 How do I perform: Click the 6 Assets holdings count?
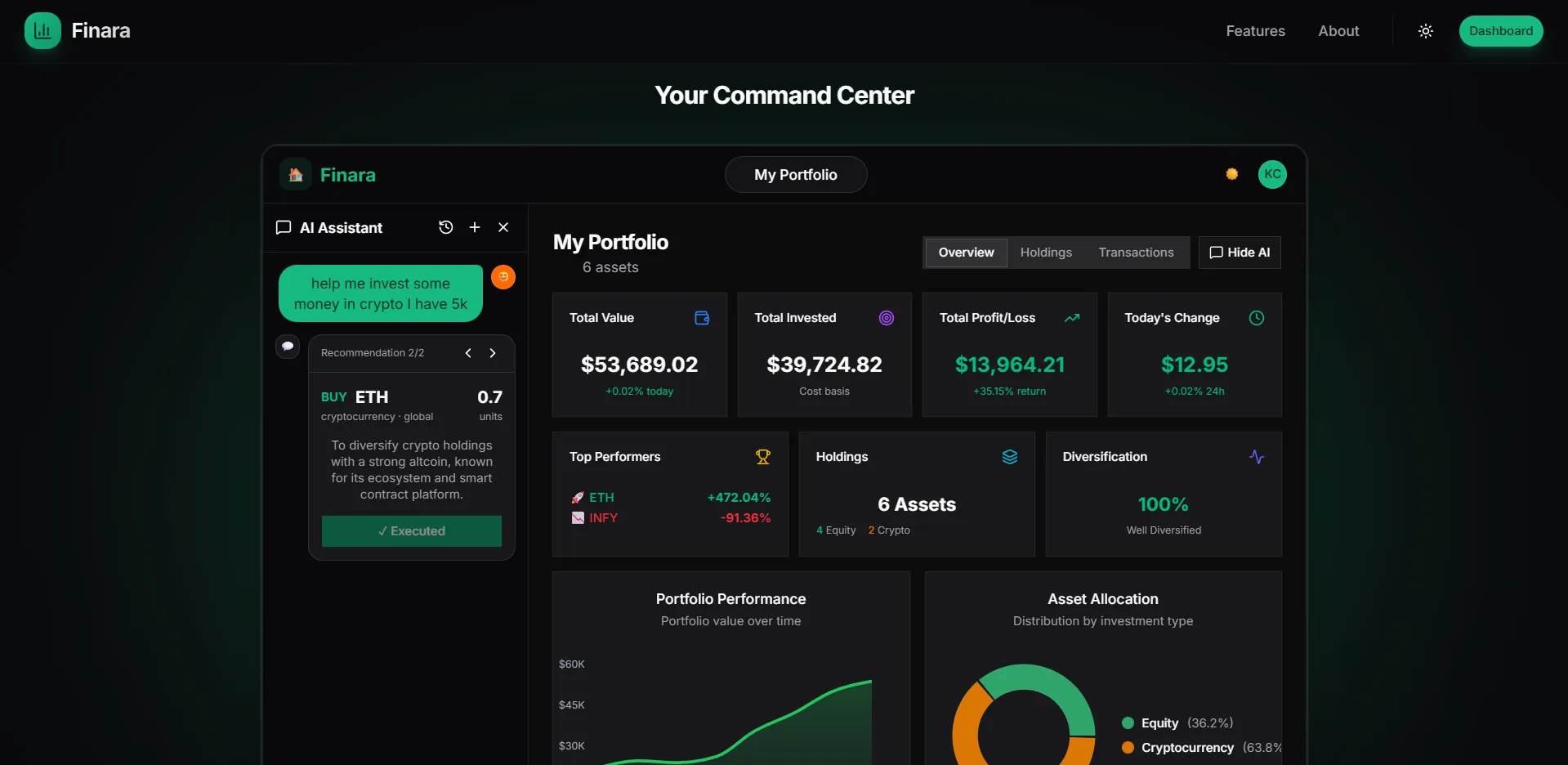(917, 504)
